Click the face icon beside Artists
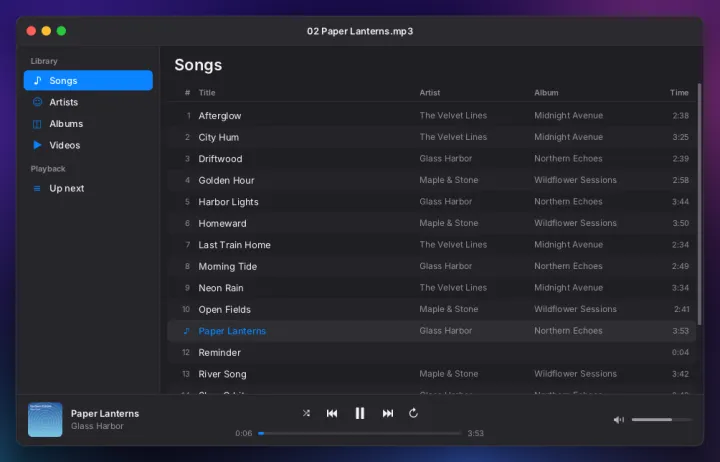 click(38, 102)
